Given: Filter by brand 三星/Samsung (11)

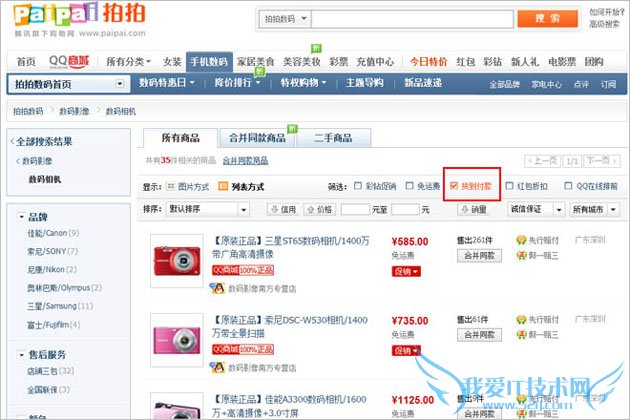Looking at the screenshot, I should pos(60,306).
